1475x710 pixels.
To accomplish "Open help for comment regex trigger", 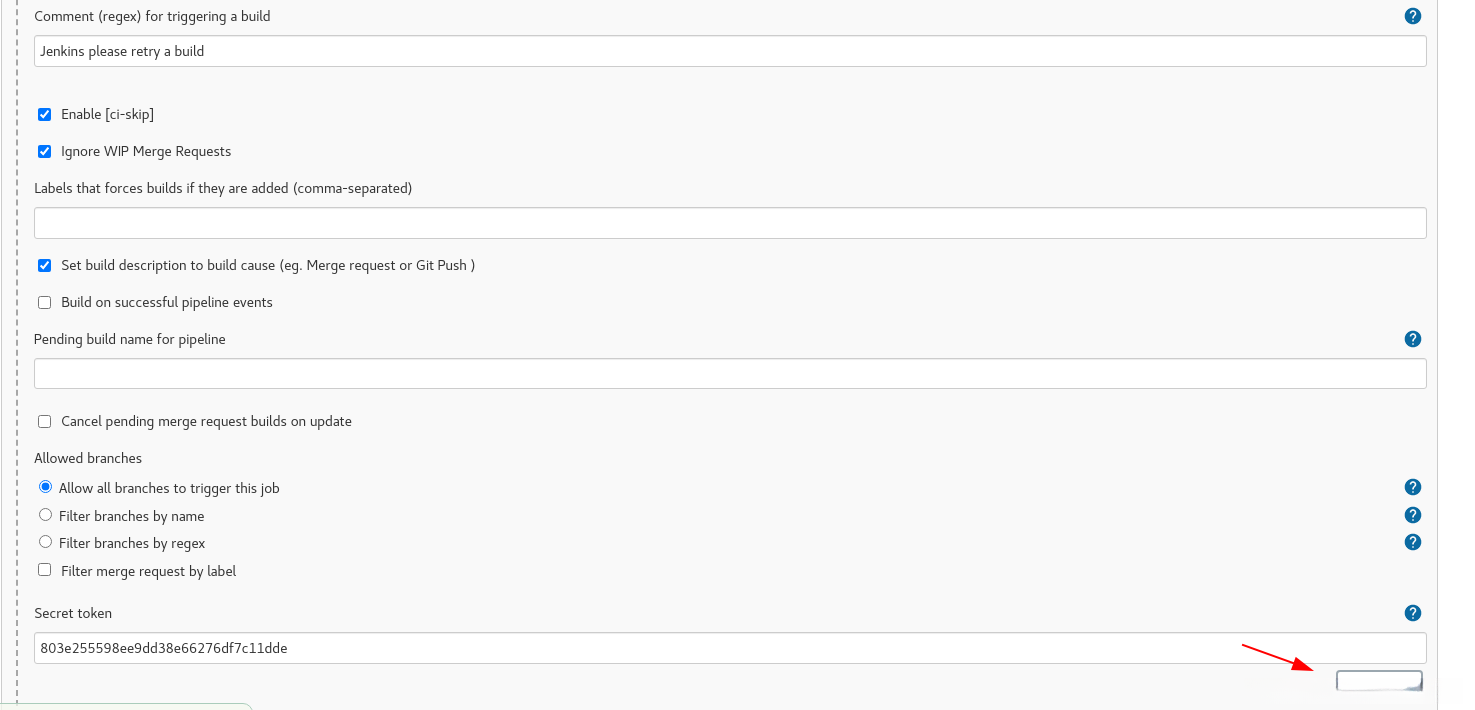I will coord(1413,16).
